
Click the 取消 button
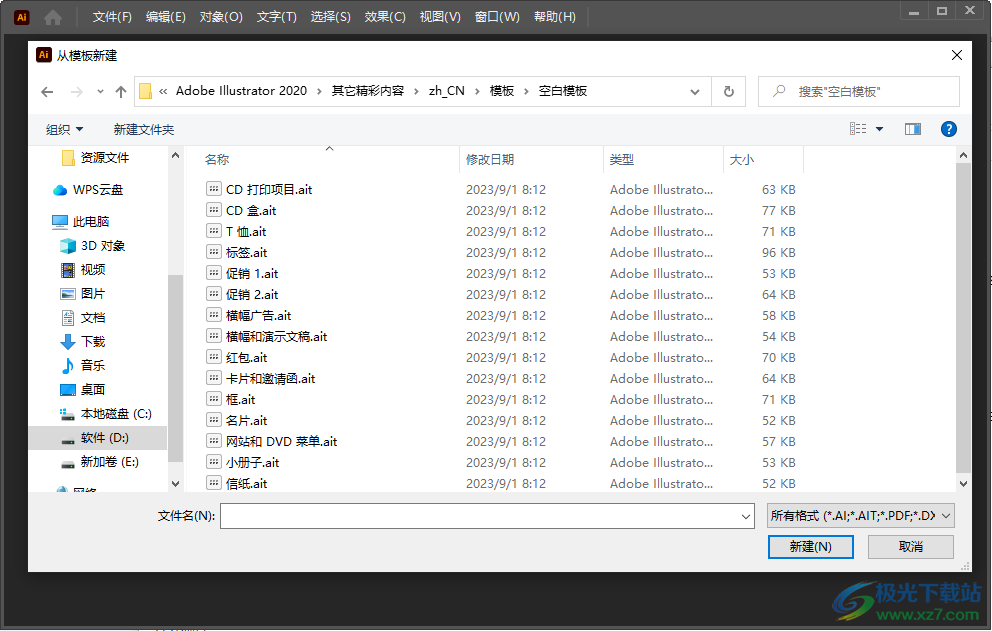(x=910, y=547)
